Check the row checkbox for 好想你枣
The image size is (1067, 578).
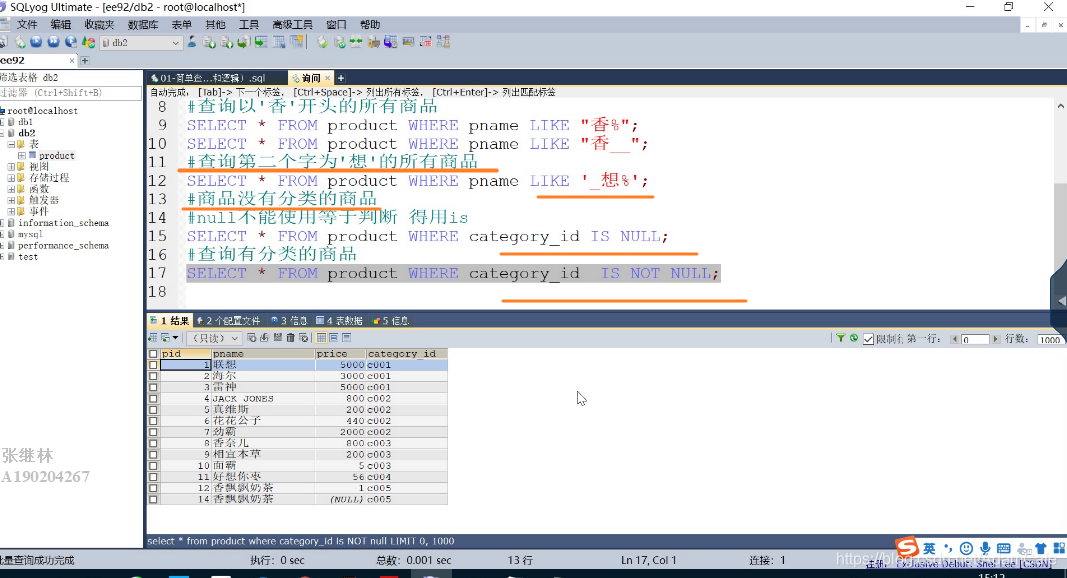[x=153, y=477]
